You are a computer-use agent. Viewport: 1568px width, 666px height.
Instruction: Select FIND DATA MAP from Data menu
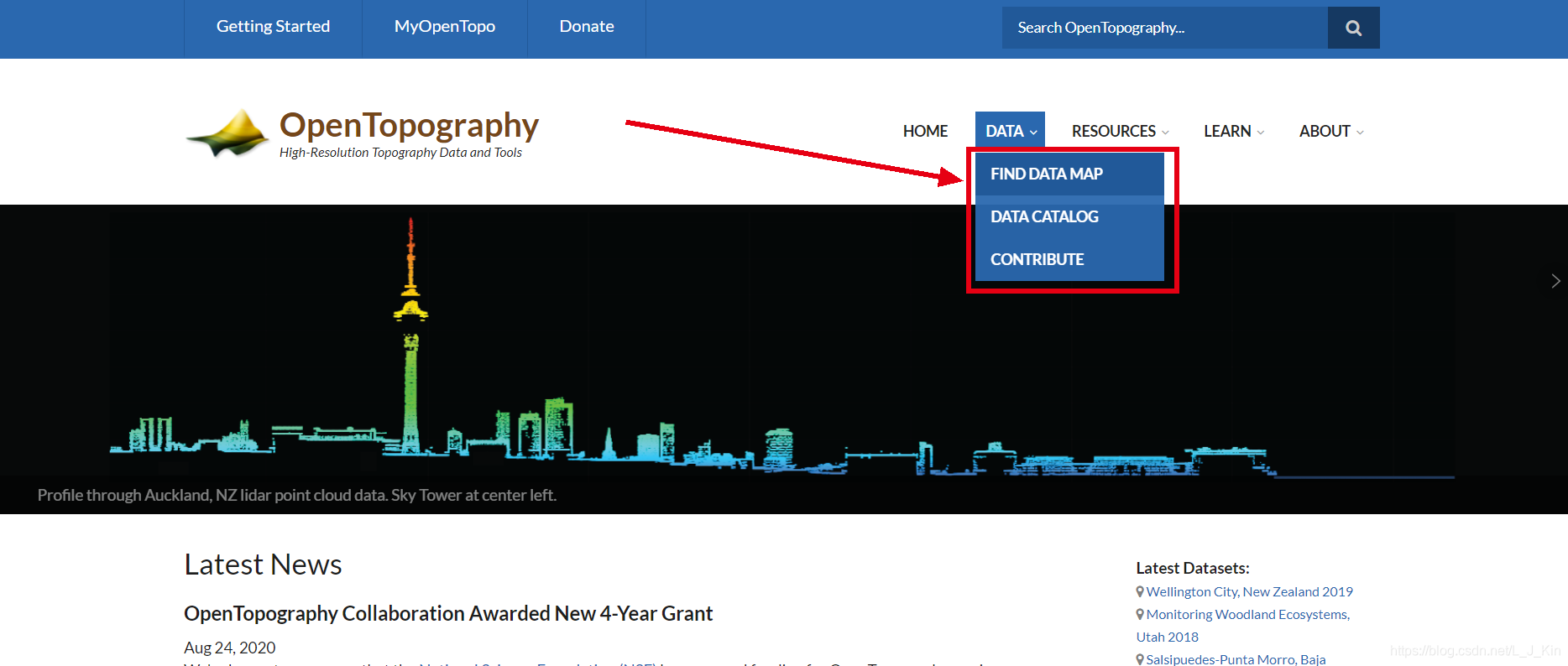[1069, 174]
